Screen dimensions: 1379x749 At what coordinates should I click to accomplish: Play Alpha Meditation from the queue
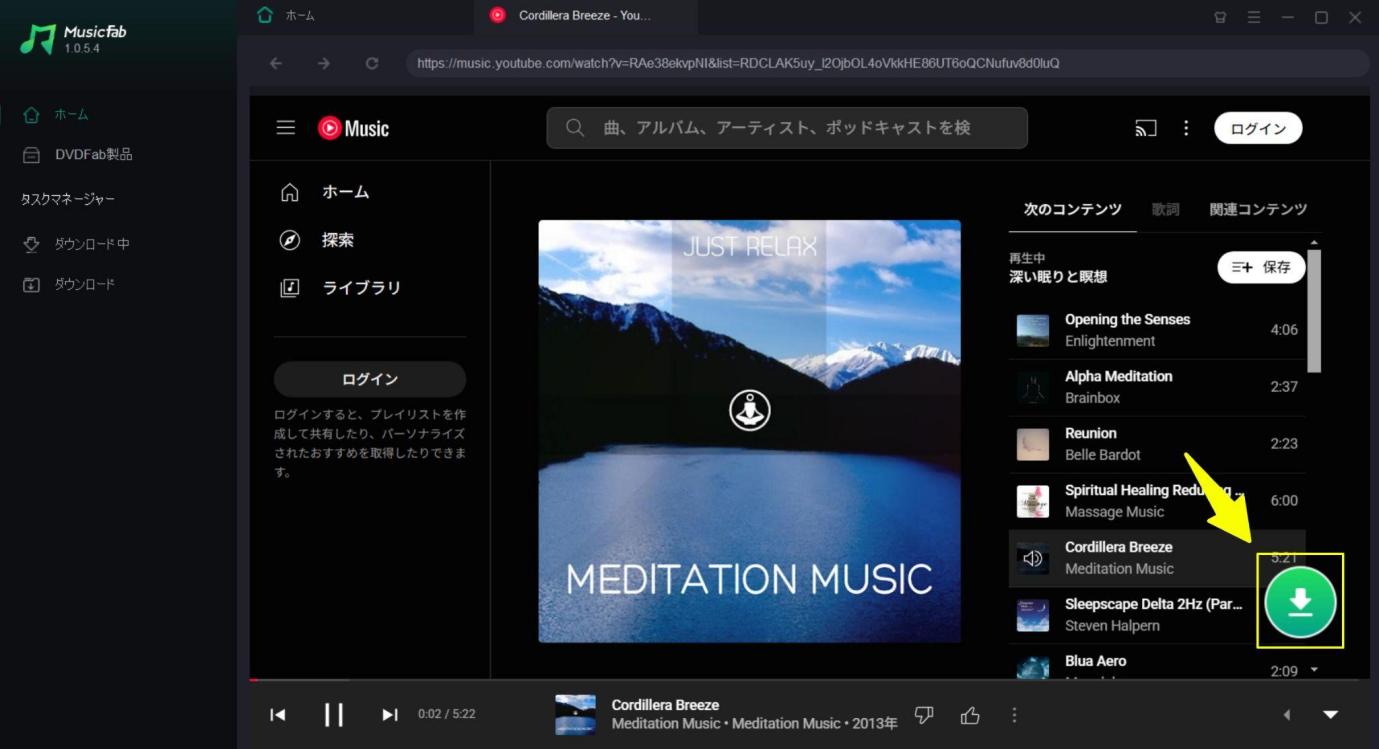click(x=1157, y=387)
